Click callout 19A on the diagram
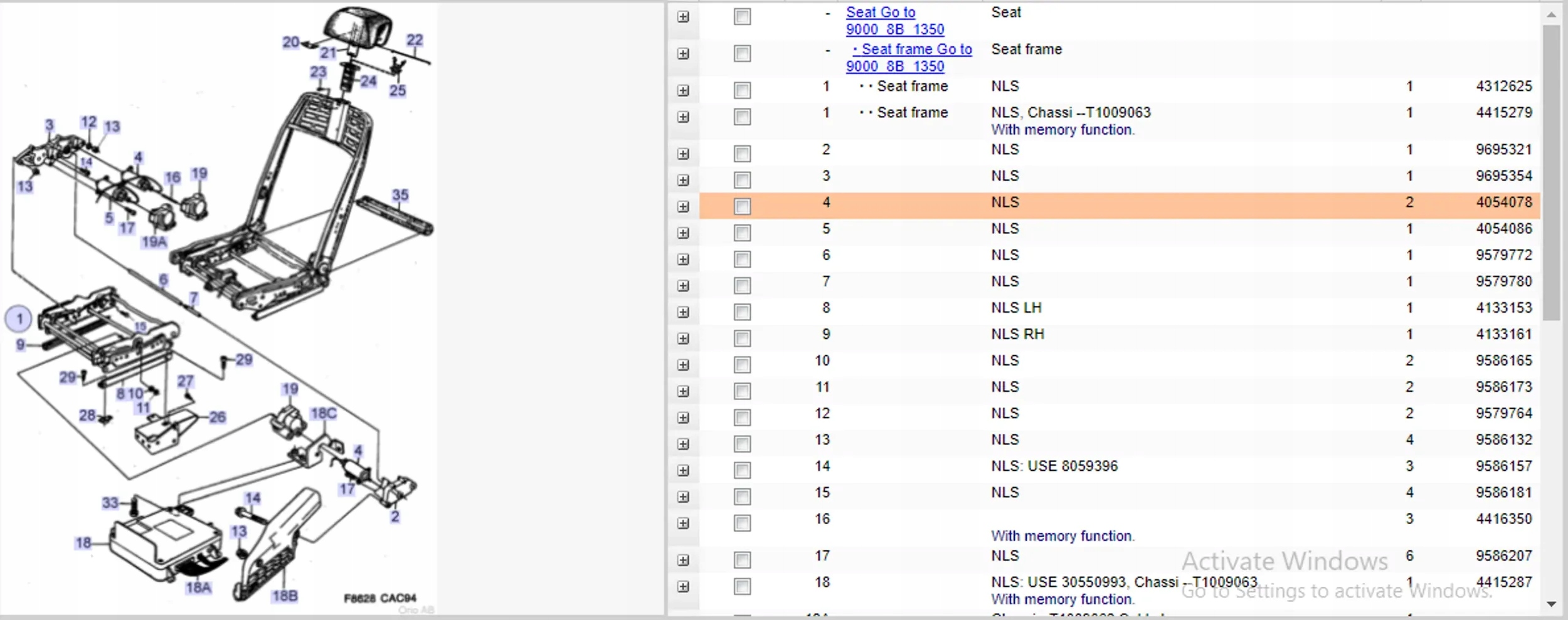Viewport: 1568px width, 620px height. (154, 242)
